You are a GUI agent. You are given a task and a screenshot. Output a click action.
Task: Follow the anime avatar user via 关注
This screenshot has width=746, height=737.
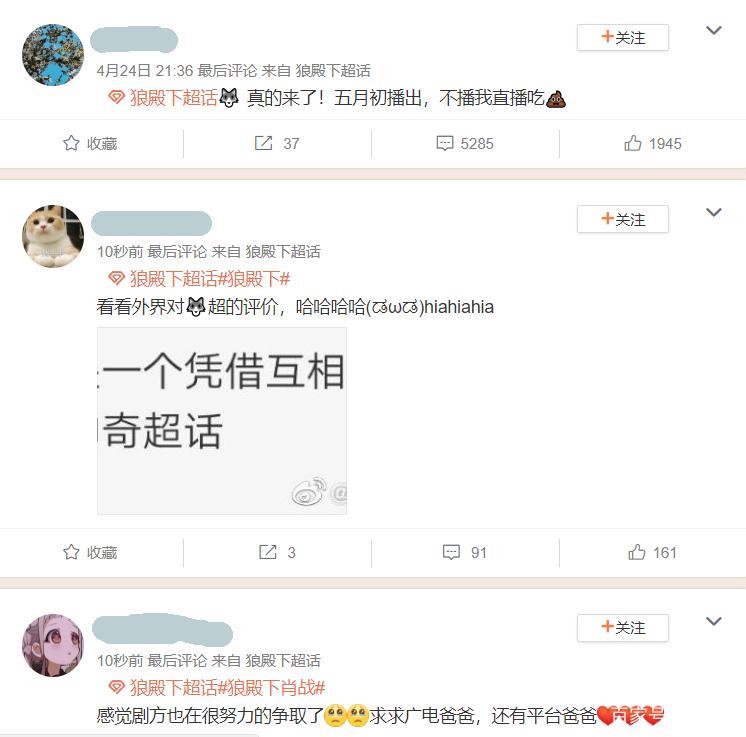[623, 628]
